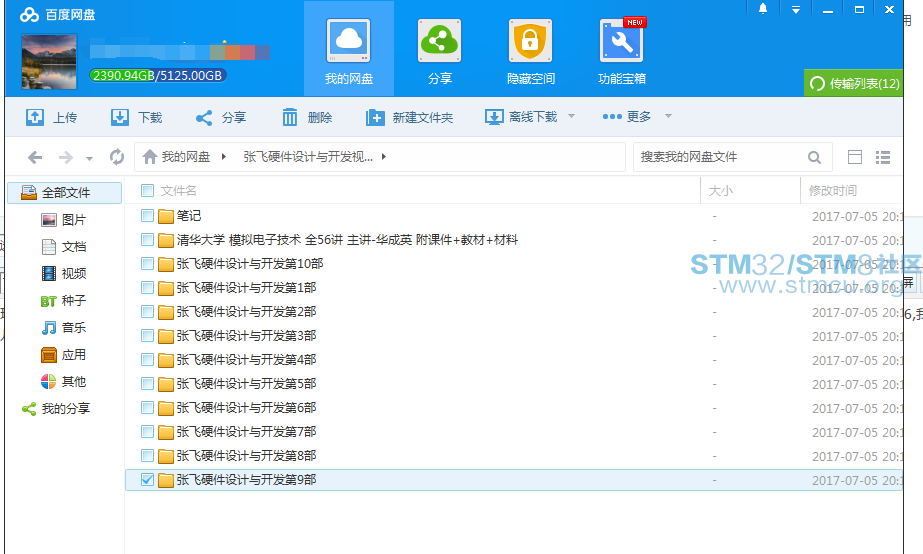
Task: Check the box for 笔记 folder
Action: 147,216
